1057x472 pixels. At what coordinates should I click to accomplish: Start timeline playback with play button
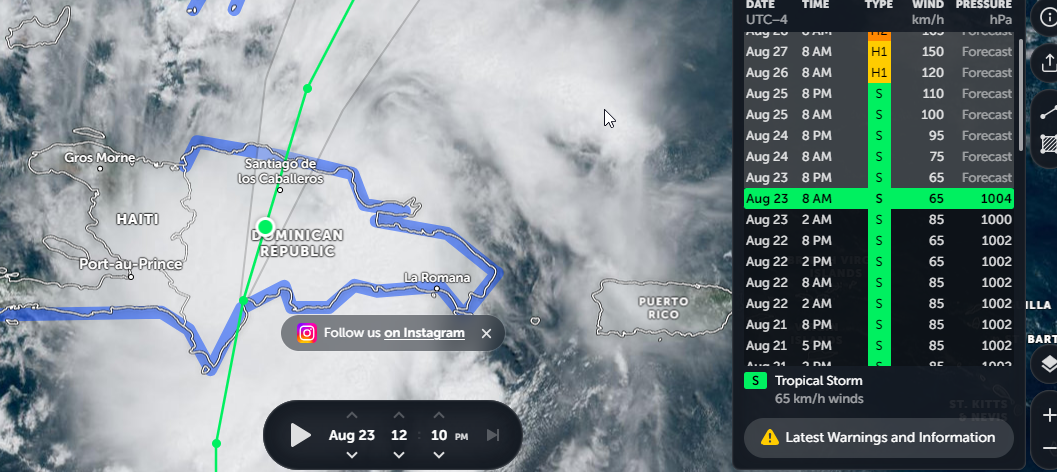(x=301, y=435)
